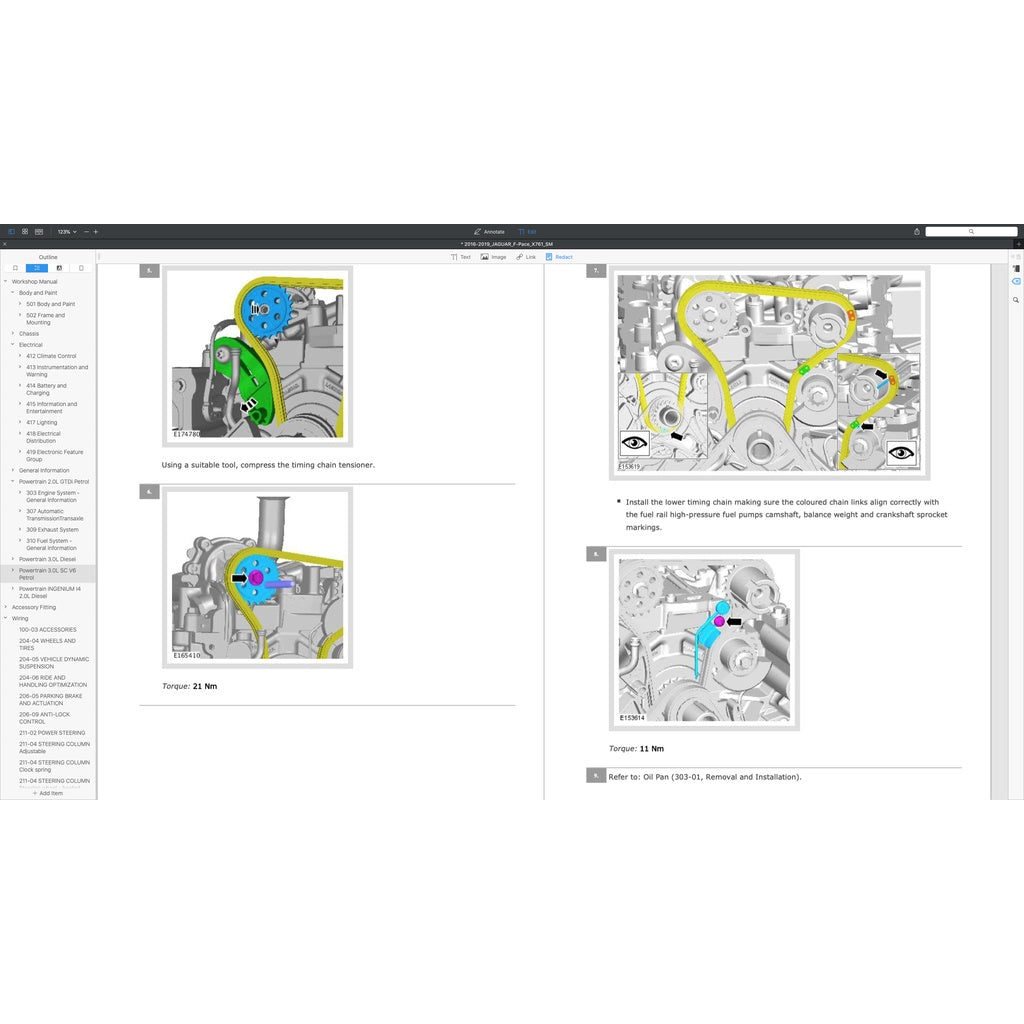Switch to Edit mode

click(527, 231)
